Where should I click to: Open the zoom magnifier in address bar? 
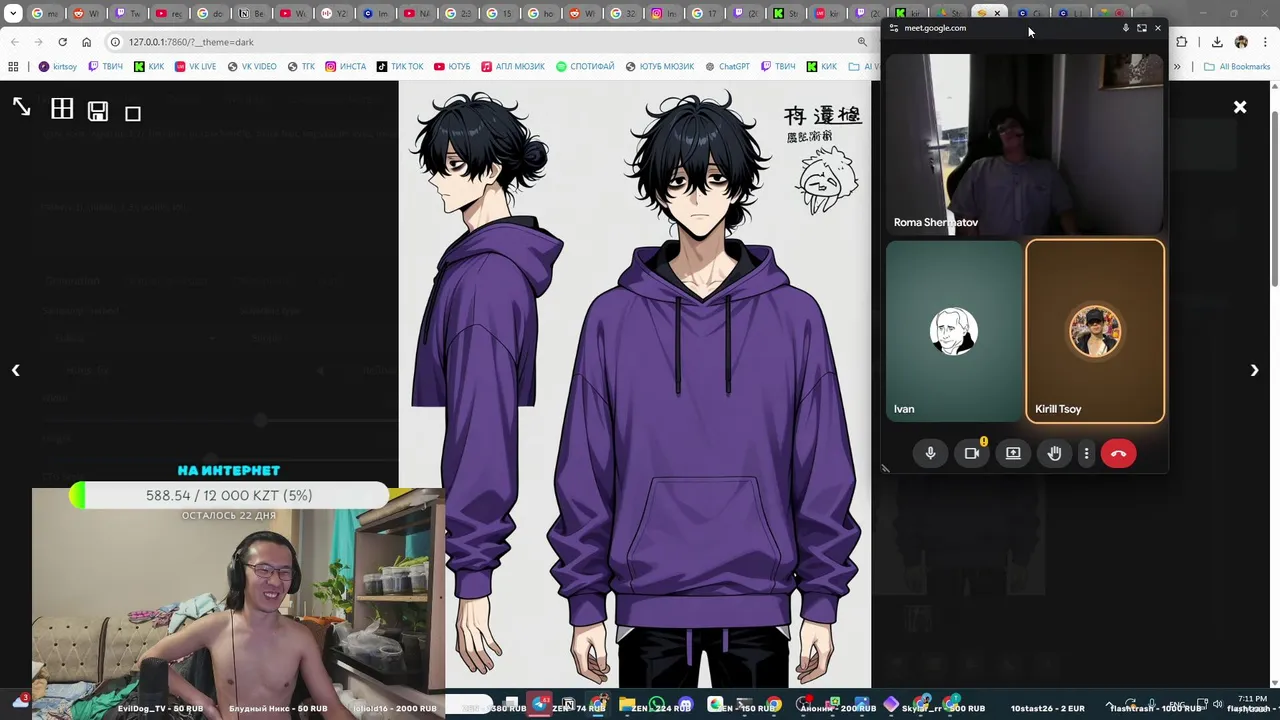tap(862, 42)
